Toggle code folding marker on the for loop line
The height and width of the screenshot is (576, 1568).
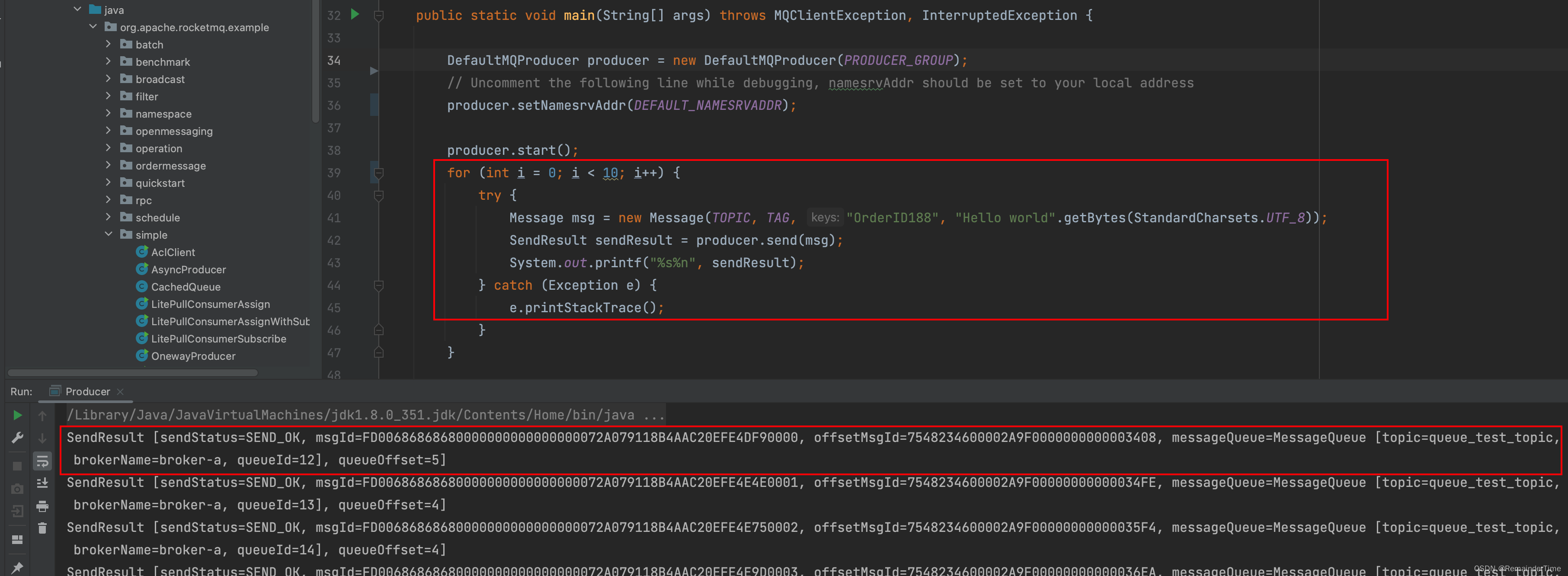pyautogui.click(x=379, y=173)
